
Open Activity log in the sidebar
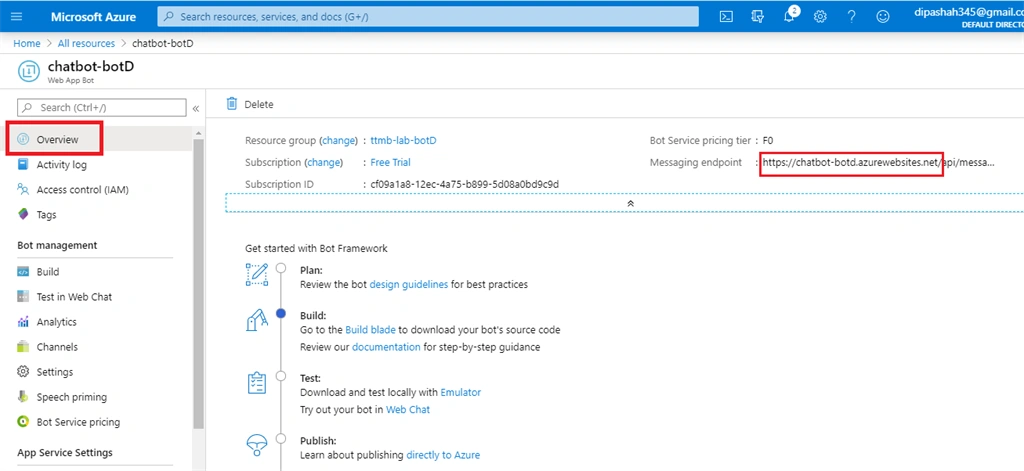(61, 165)
